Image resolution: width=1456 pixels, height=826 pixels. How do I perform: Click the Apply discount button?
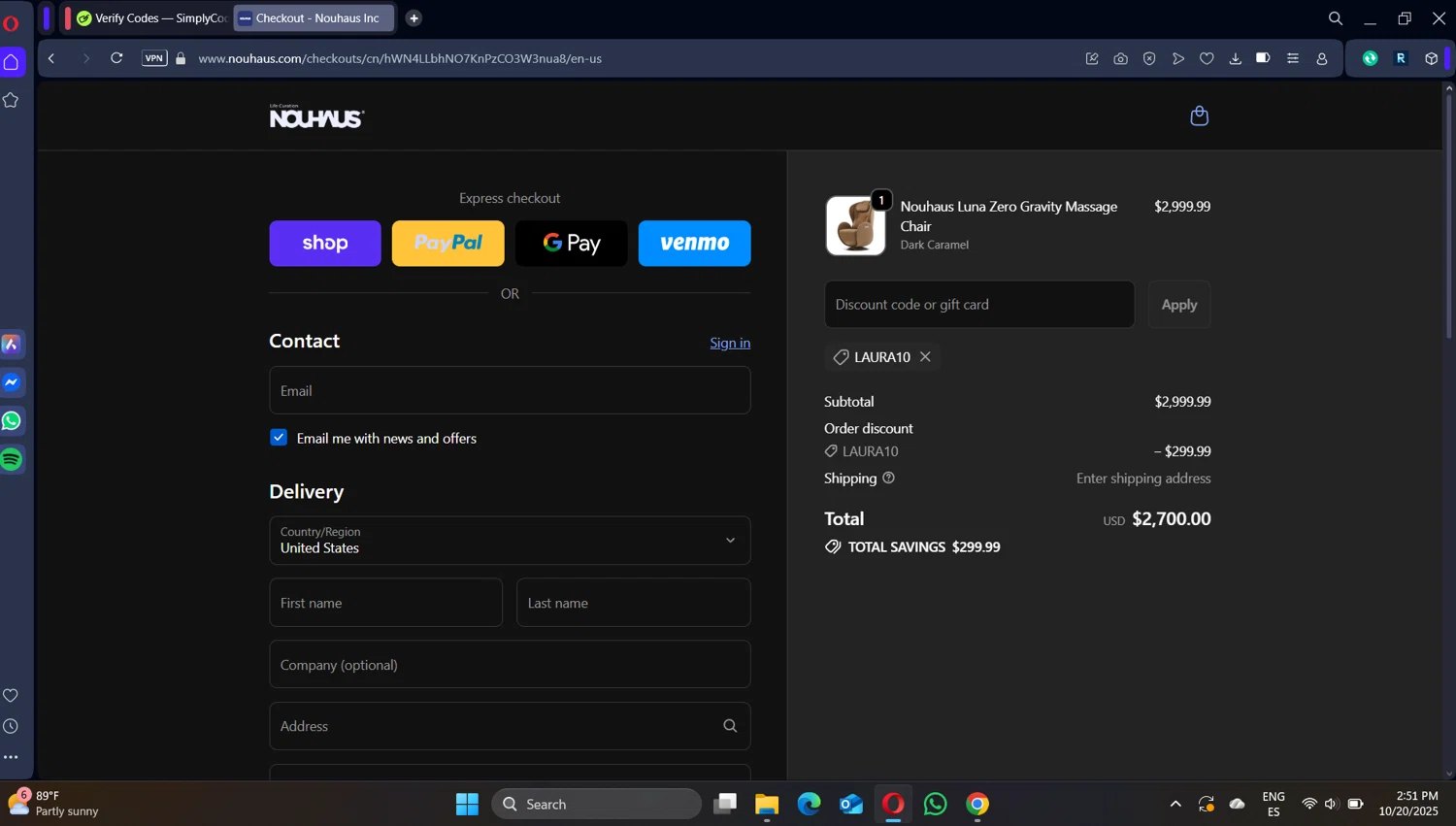tap(1179, 305)
